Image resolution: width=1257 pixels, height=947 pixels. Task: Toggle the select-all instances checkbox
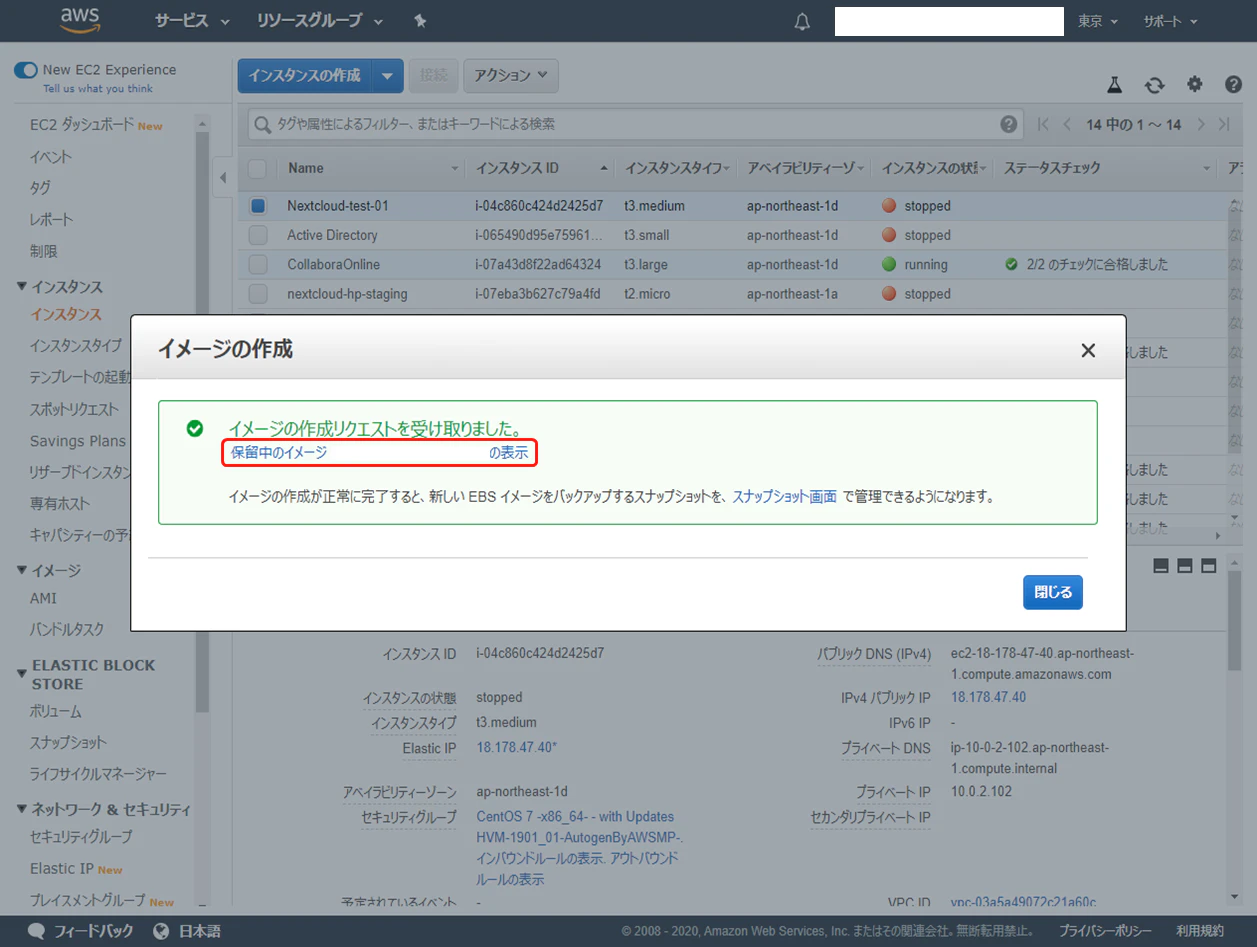pos(258,168)
